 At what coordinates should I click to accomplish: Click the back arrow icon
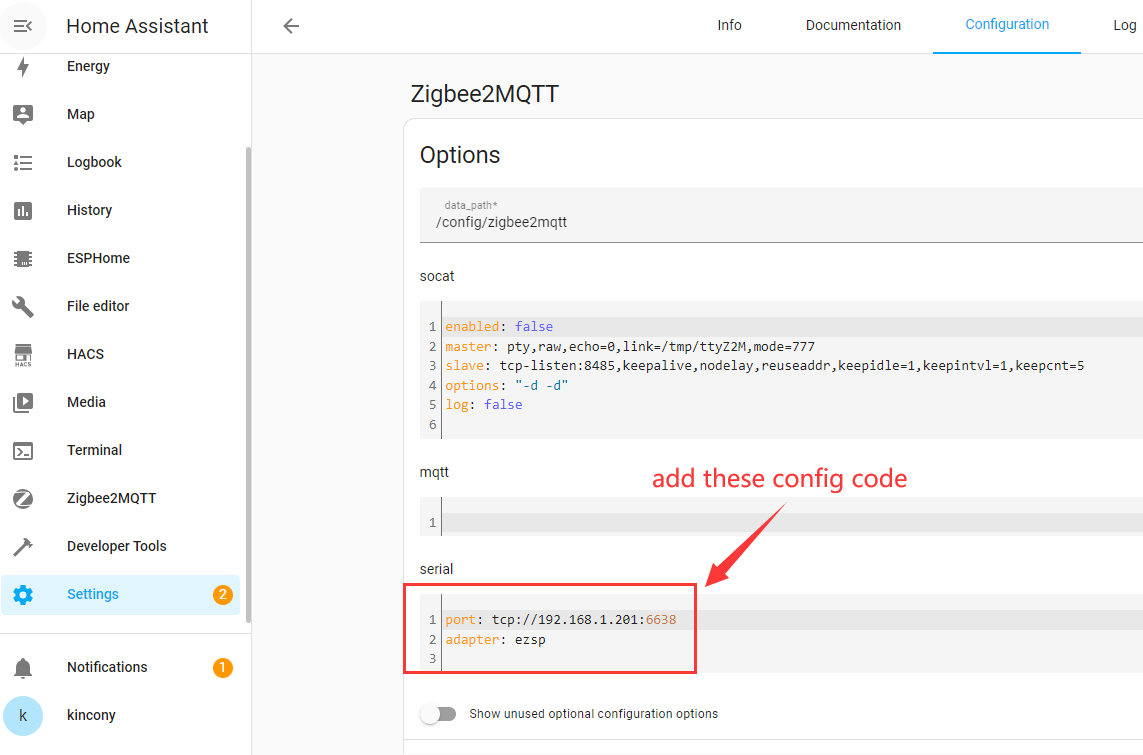(291, 26)
